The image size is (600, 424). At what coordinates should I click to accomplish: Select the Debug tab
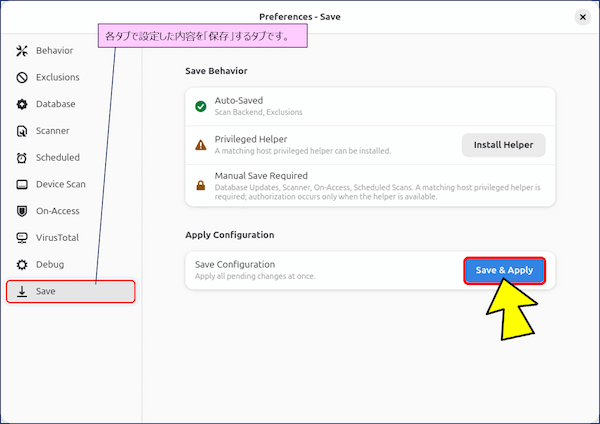pyautogui.click(x=70, y=264)
